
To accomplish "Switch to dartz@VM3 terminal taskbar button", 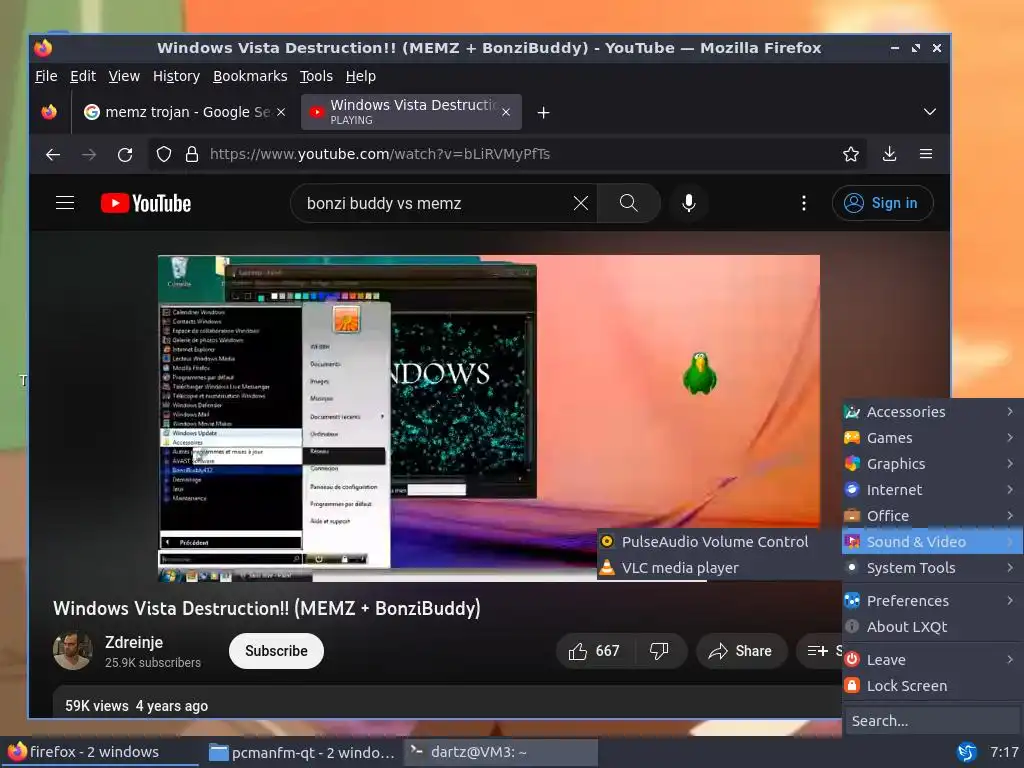I will point(500,752).
